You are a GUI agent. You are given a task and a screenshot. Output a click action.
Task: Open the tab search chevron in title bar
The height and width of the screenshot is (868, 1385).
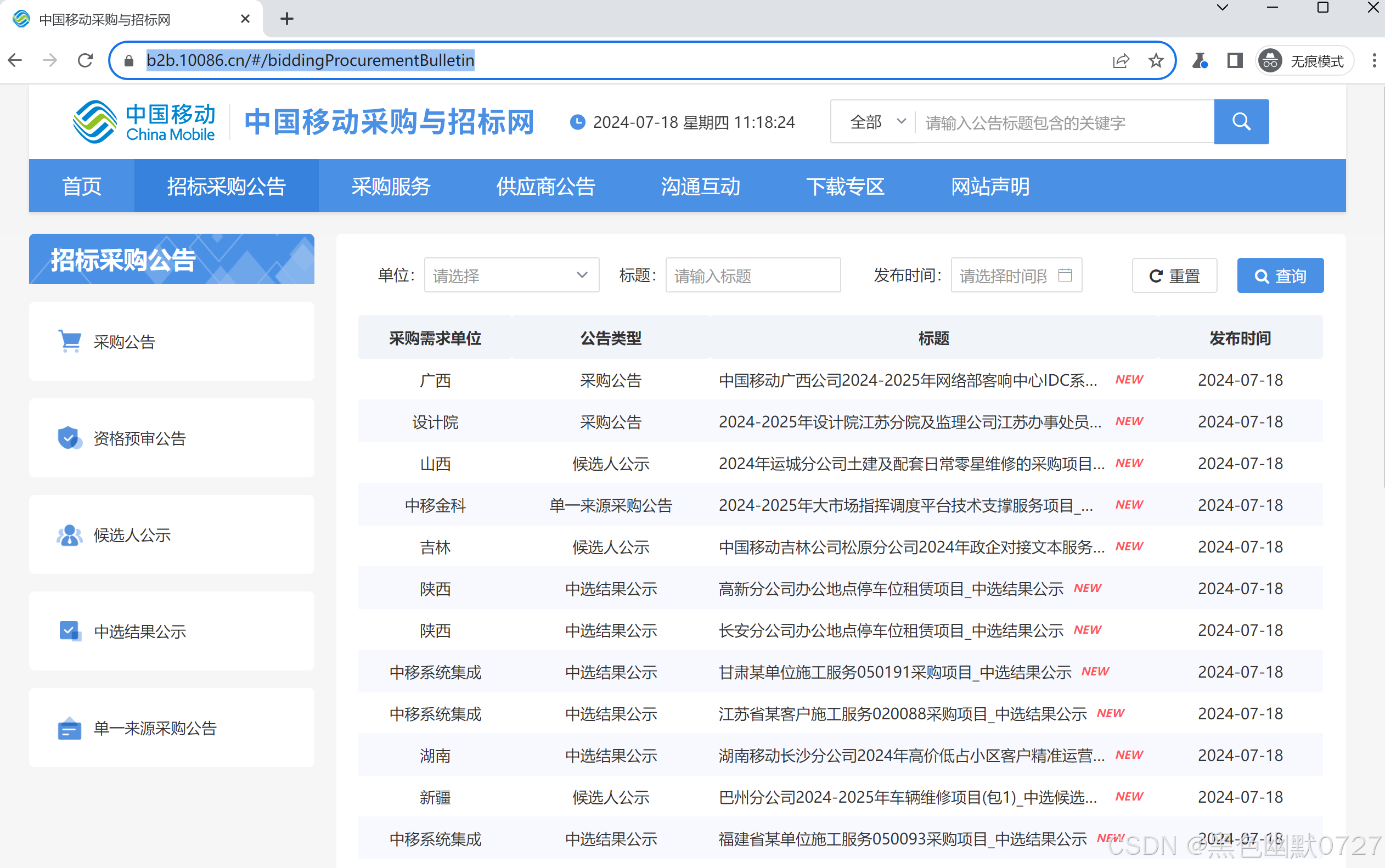tap(1222, 8)
